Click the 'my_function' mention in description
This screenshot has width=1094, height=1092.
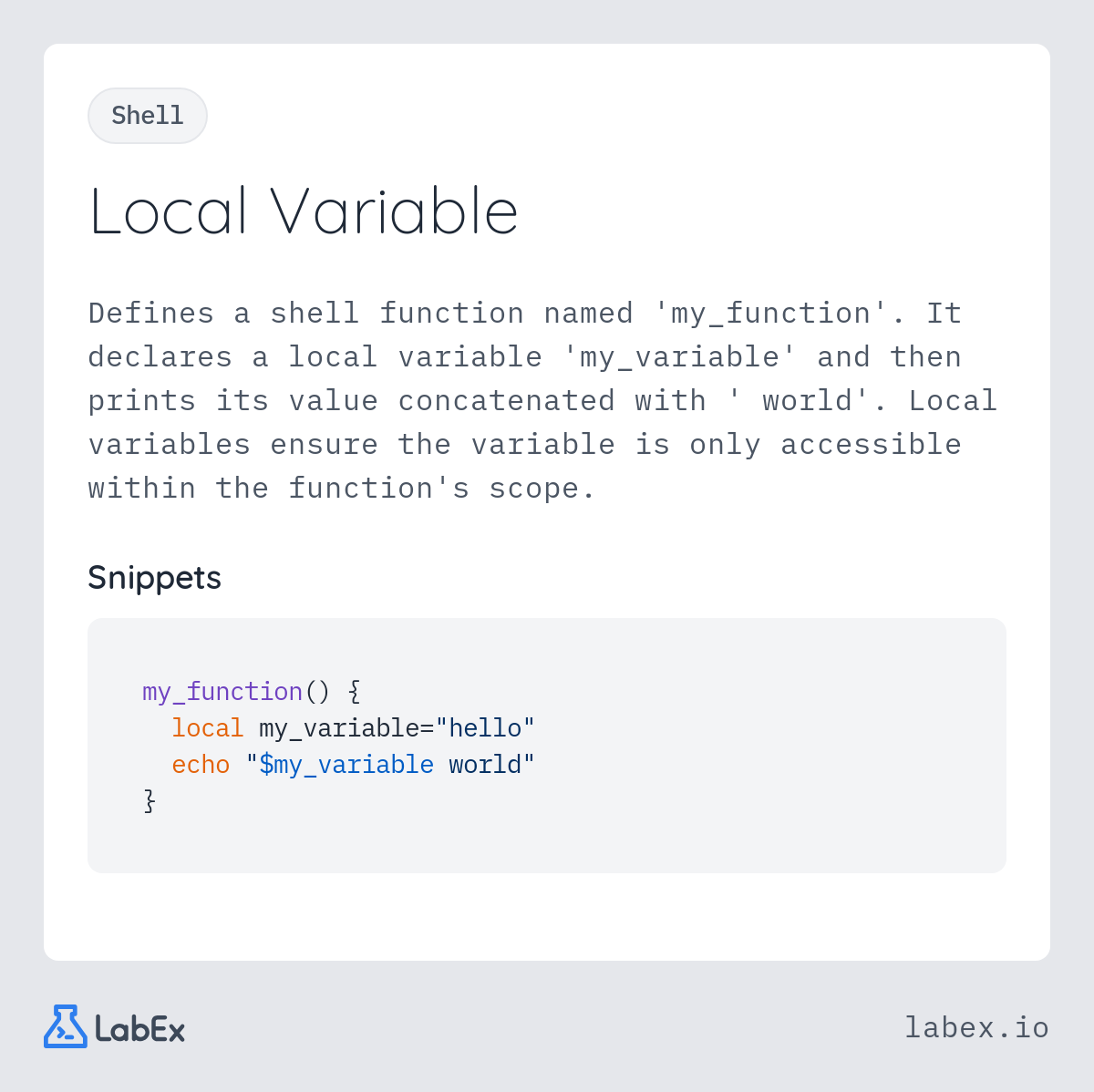(x=770, y=314)
